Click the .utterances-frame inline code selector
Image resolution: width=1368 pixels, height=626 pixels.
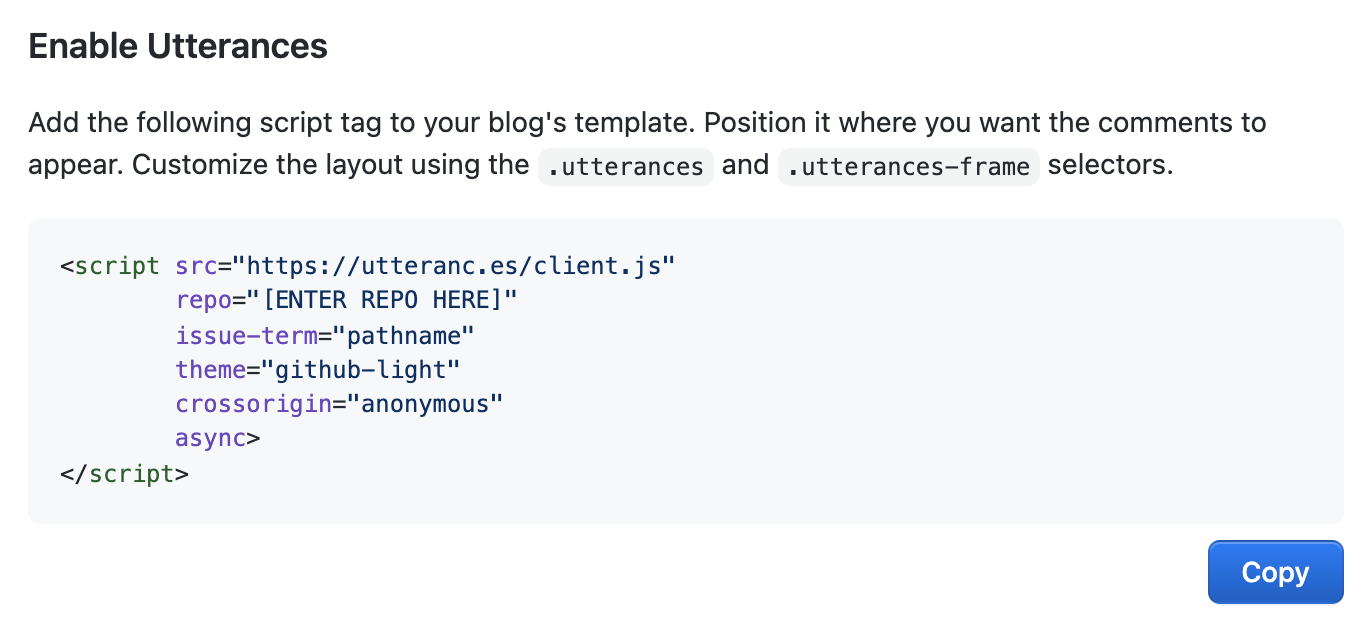(x=909, y=166)
